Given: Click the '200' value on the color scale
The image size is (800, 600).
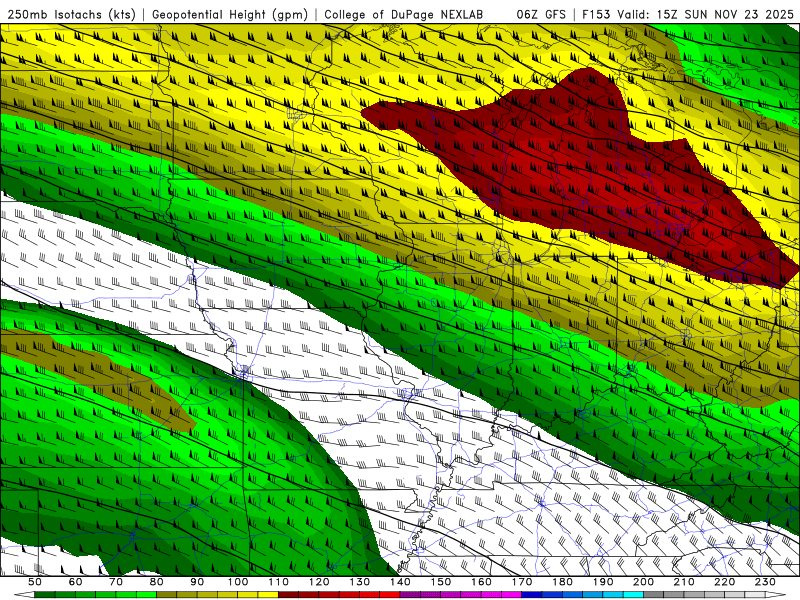Looking at the screenshot, I should tap(643, 582).
